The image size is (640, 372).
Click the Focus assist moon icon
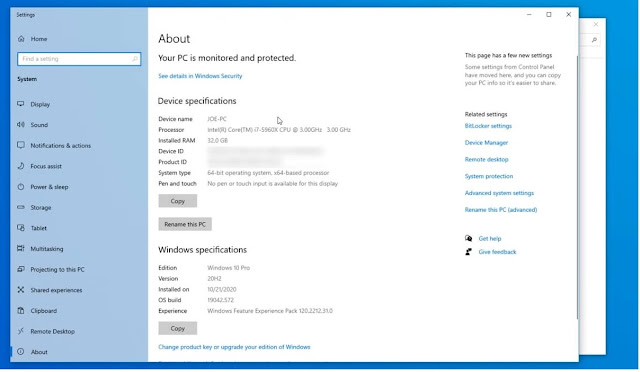21,166
